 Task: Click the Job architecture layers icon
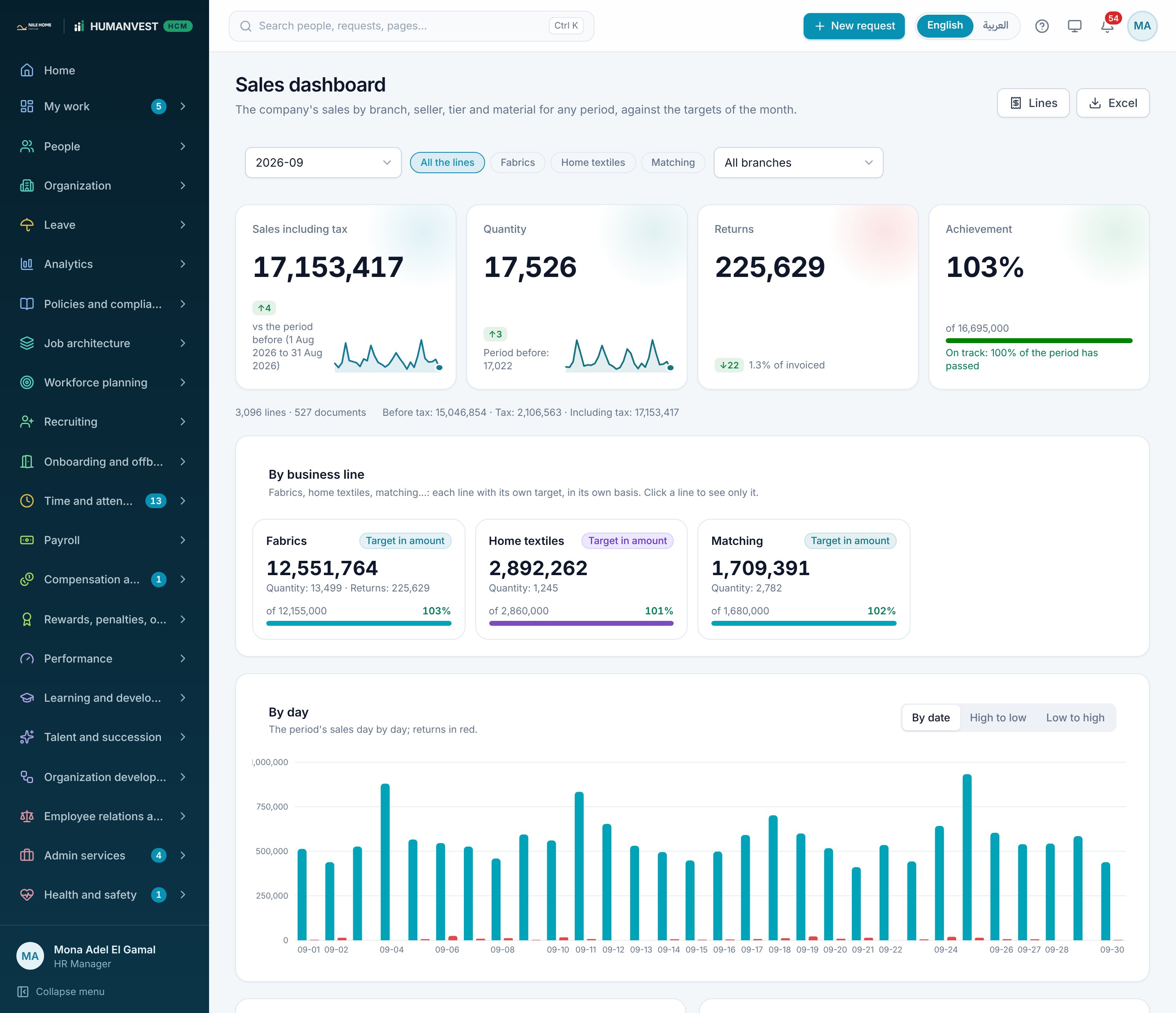(x=27, y=343)
